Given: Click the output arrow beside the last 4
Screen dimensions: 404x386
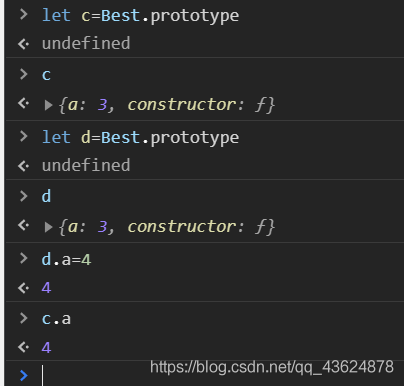Looking at the screenshot, I should pos(24,347).
